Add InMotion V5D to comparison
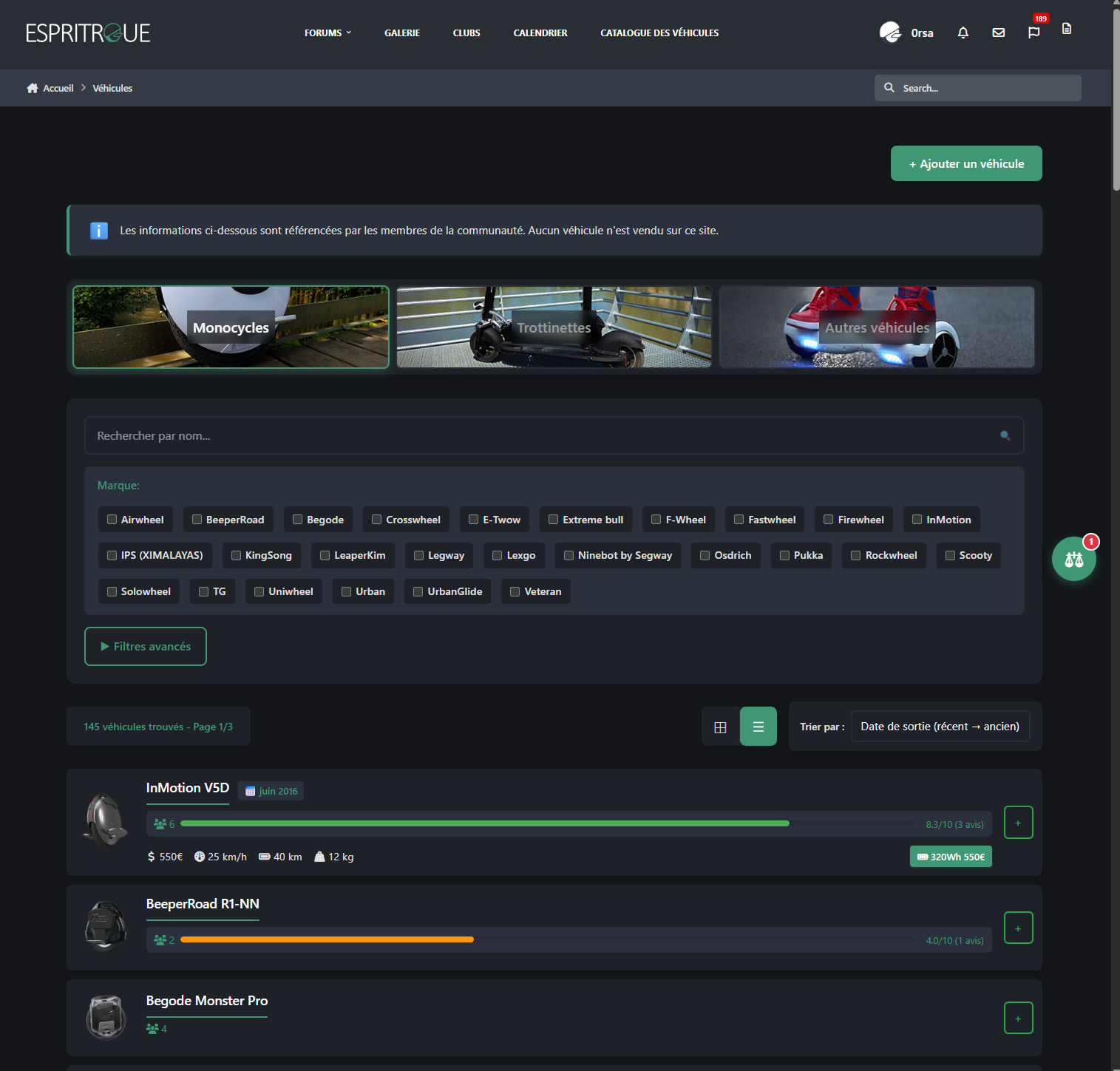Screen dimensions: 1120x1071 [x=1018, y=823]
